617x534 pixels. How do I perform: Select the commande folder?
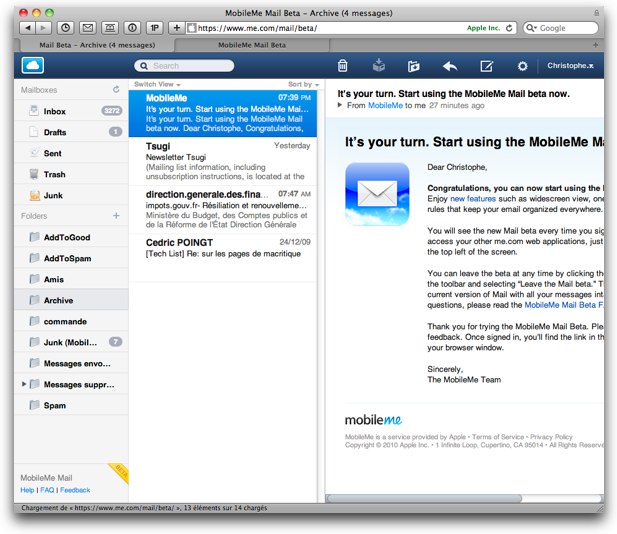[71, 321]
